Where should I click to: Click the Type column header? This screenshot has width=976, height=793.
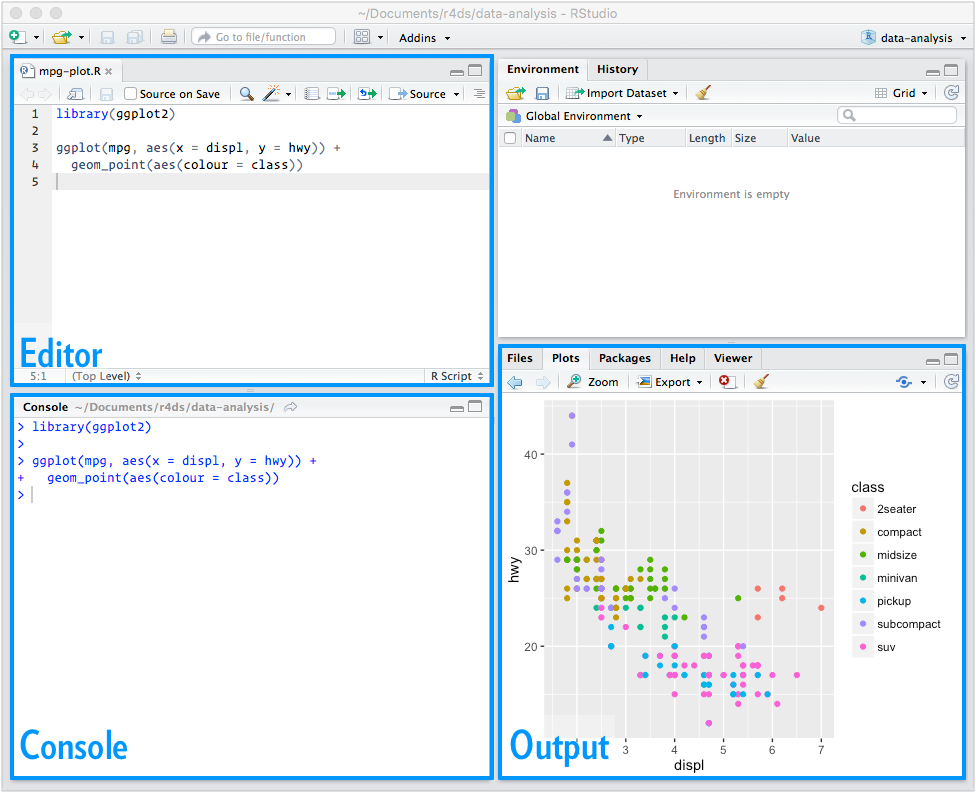point(650,138)
